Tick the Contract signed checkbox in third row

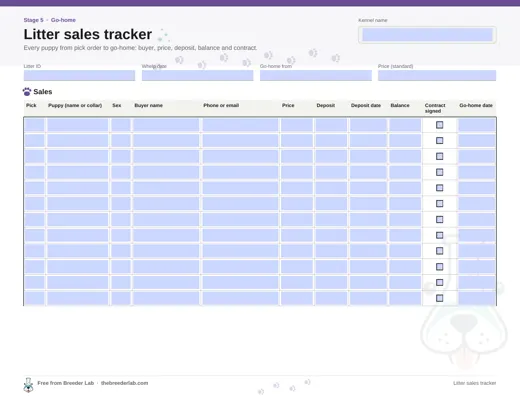(x=440, y=156)
